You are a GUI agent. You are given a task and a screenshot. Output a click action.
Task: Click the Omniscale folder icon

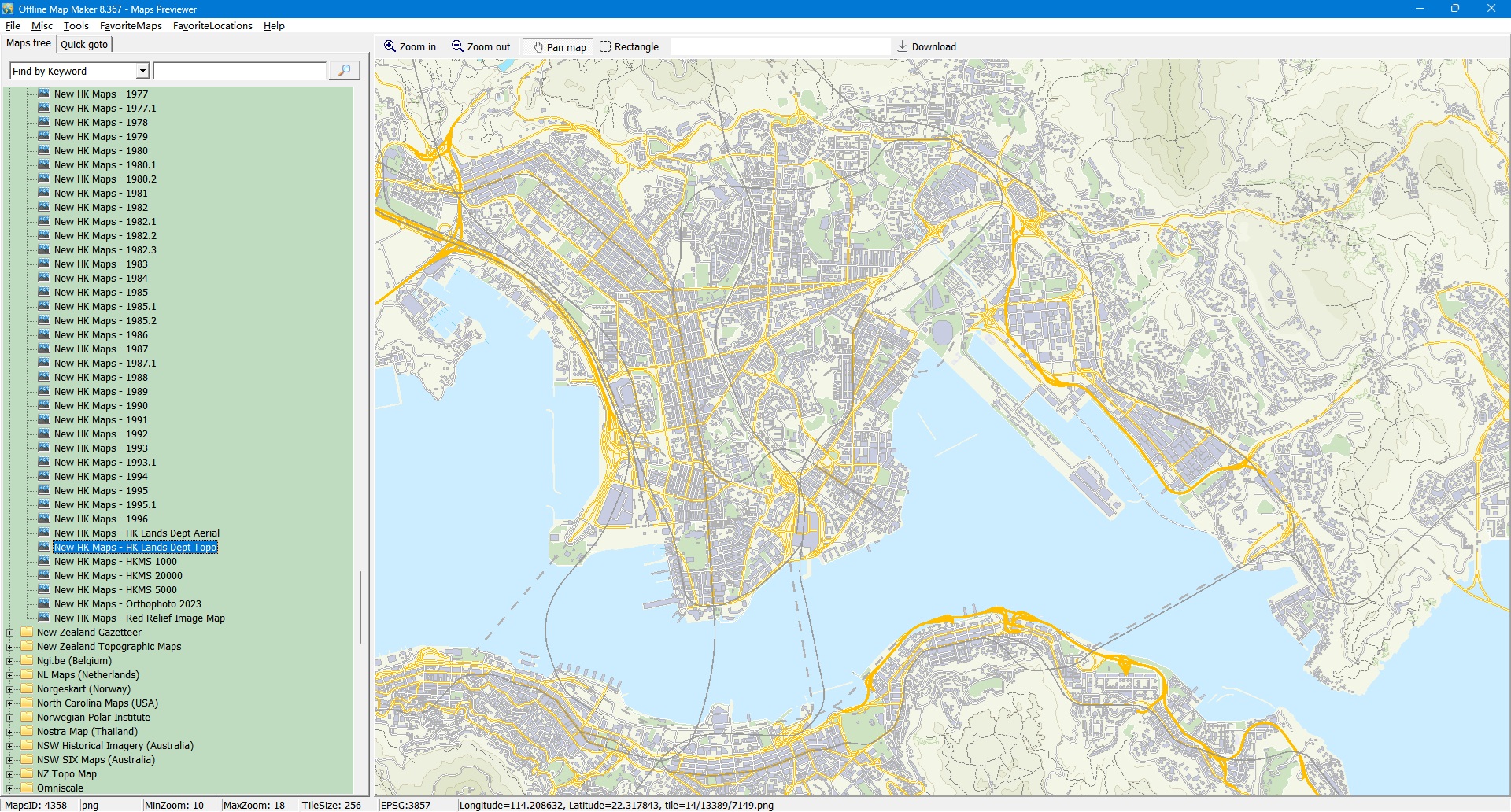28,788
